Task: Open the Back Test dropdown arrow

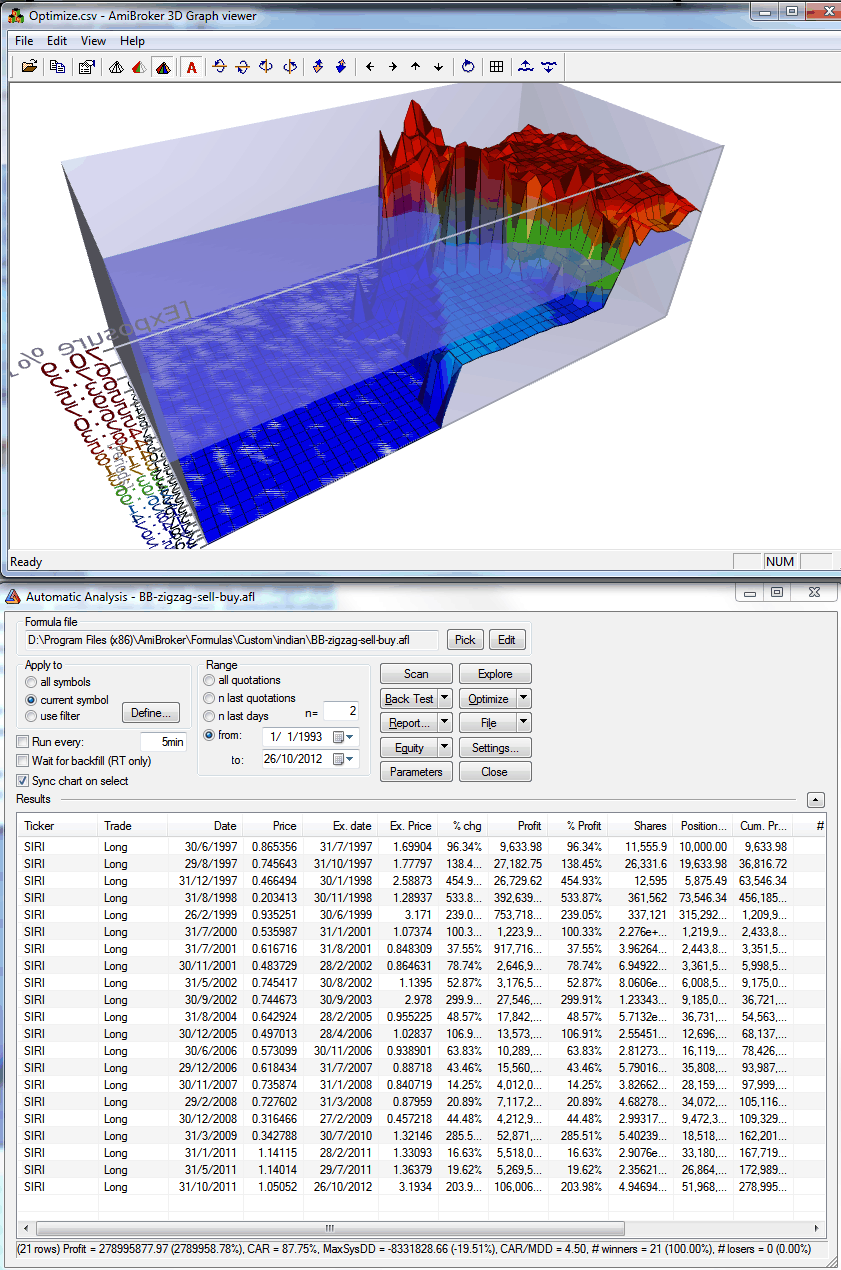Action: pyautogui.click(x=446, y=699)
